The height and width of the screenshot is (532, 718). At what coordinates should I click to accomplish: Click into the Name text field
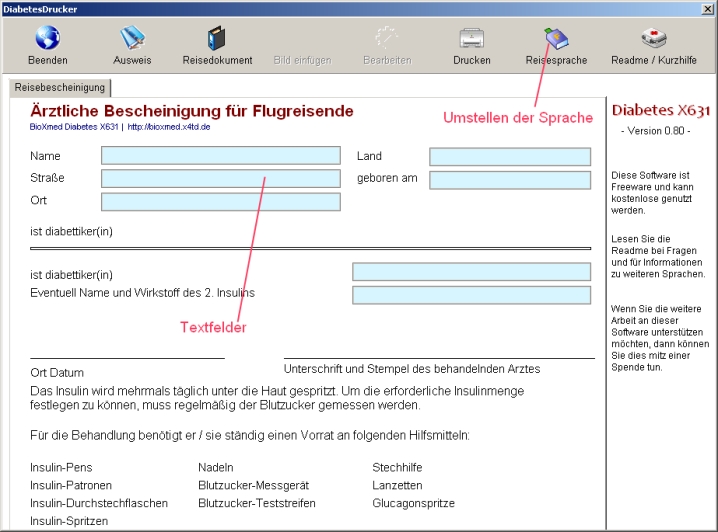point(220,156)
